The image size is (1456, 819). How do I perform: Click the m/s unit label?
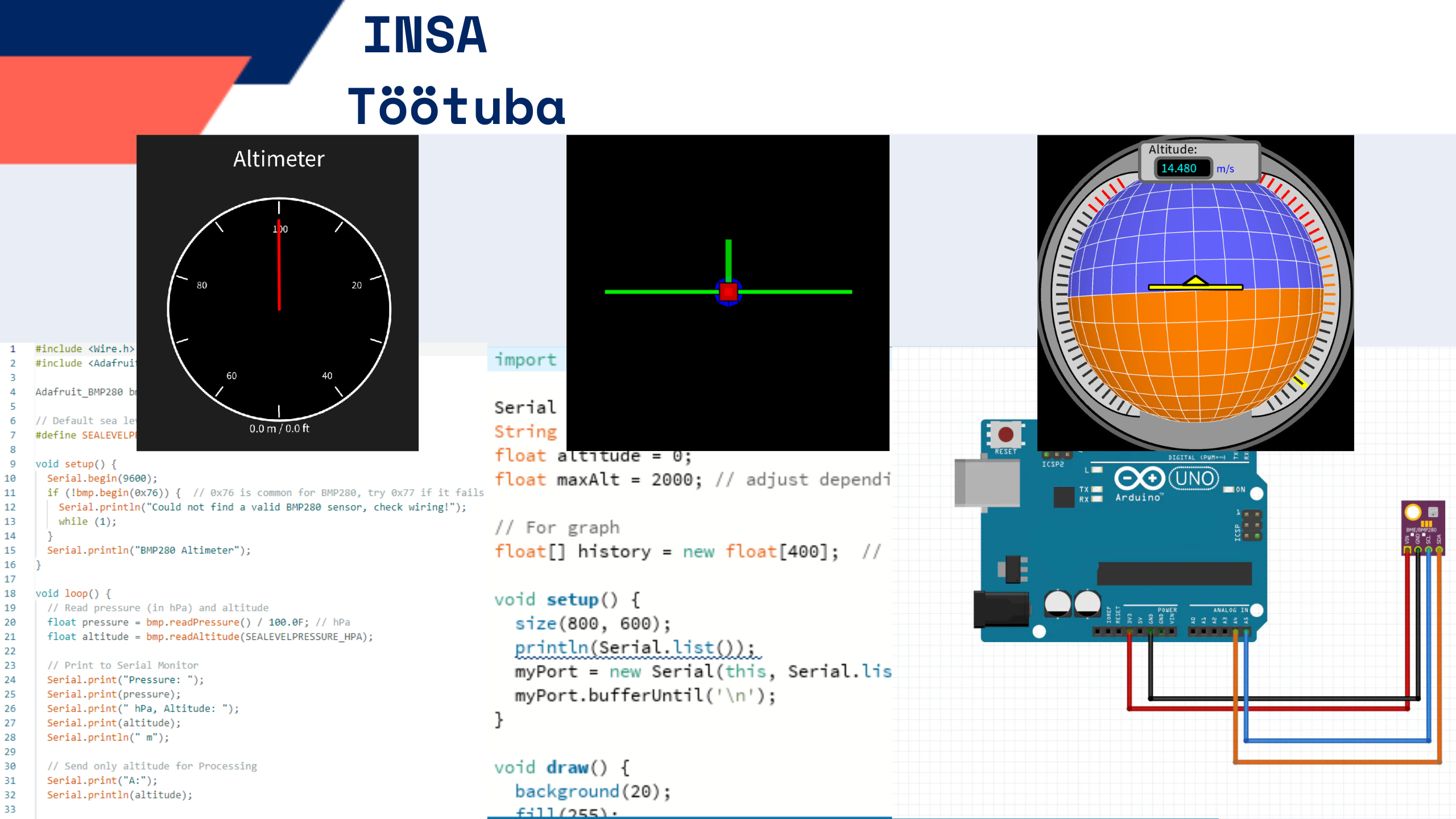(1225, 169)
